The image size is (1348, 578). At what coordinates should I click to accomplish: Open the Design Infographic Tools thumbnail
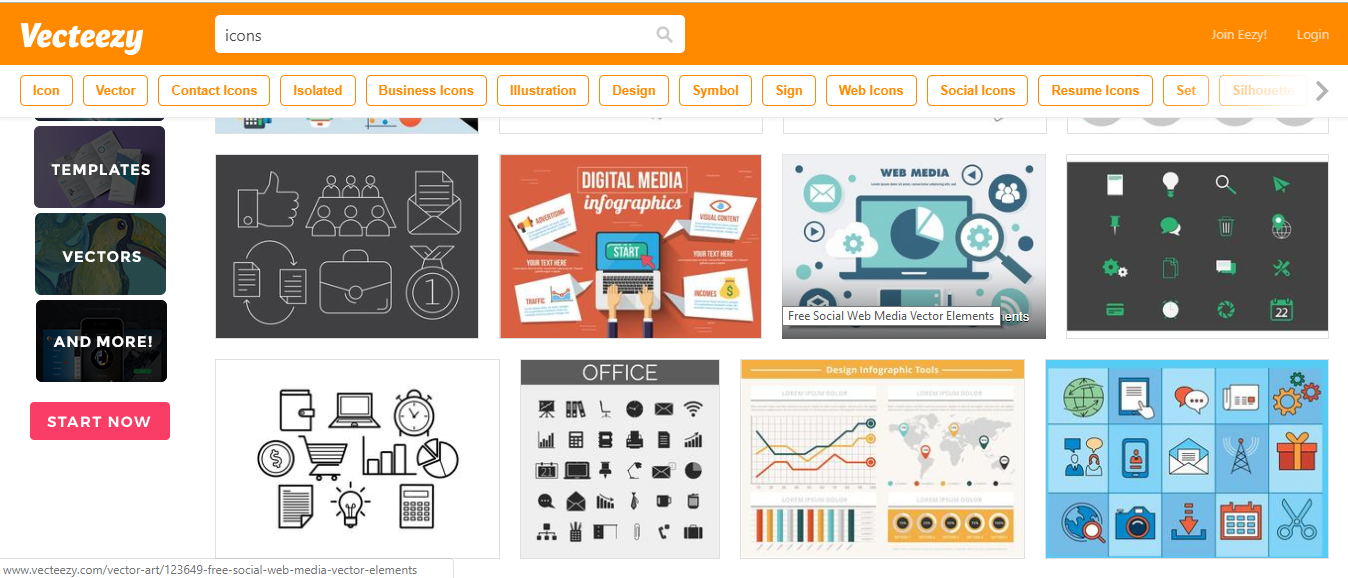point(883,459)
